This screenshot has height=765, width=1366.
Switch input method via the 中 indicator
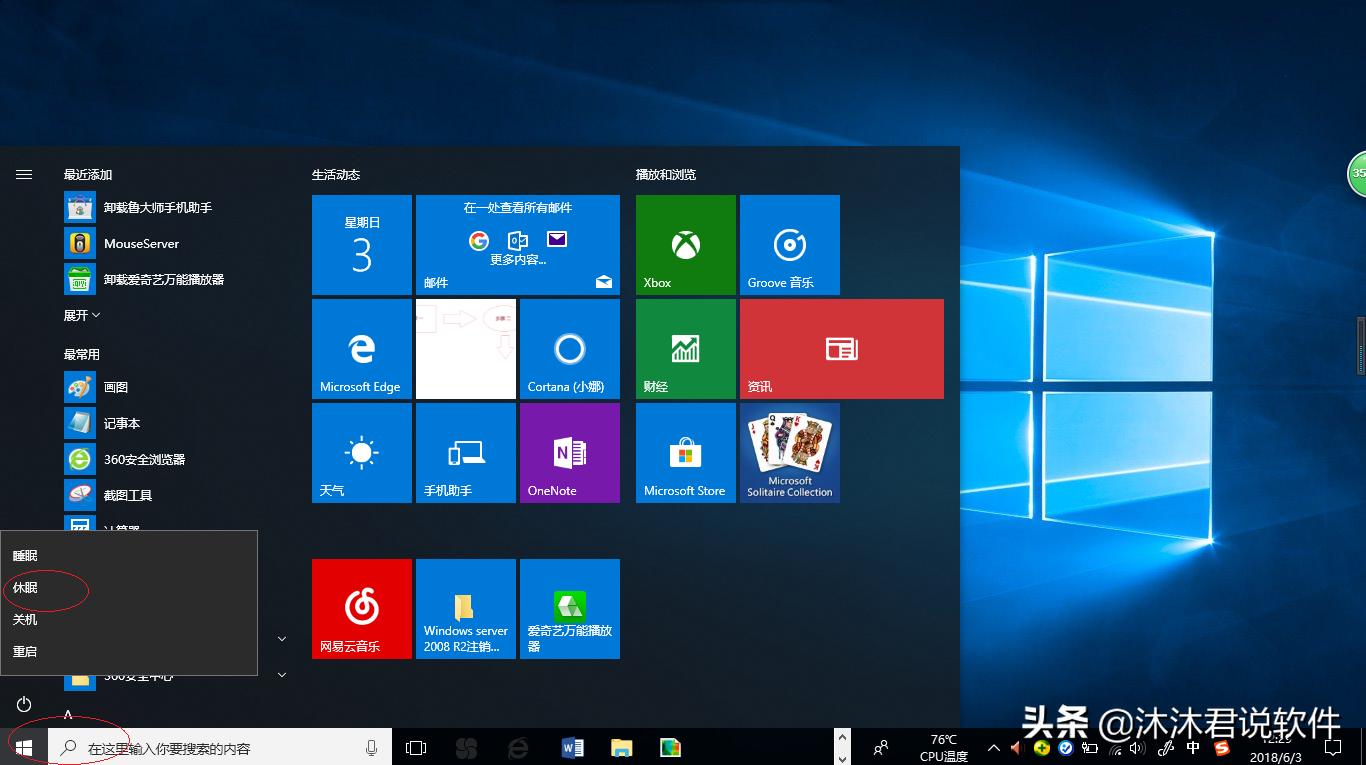tap(1192, 747)
